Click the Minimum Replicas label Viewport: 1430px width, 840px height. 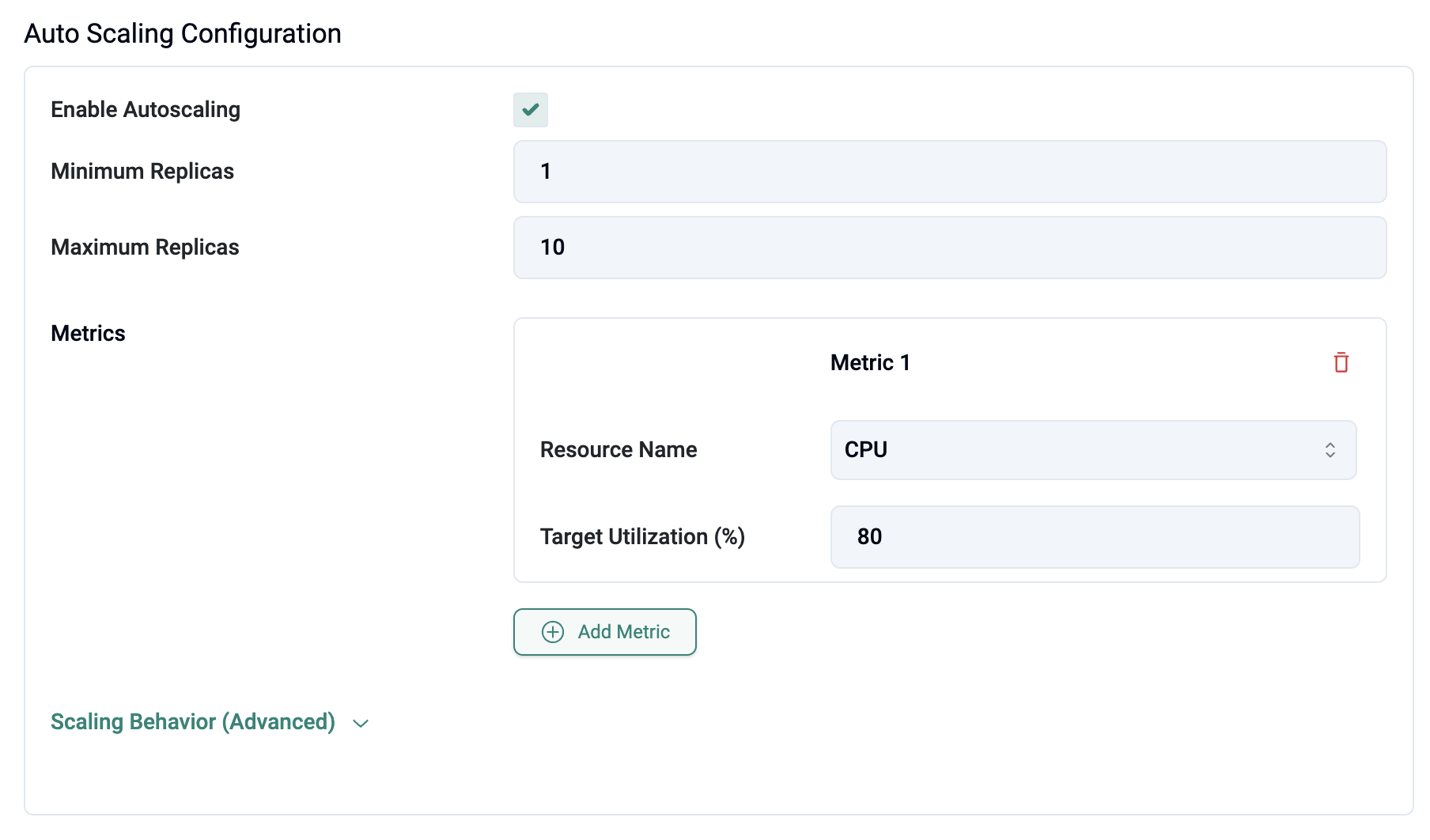142,172
